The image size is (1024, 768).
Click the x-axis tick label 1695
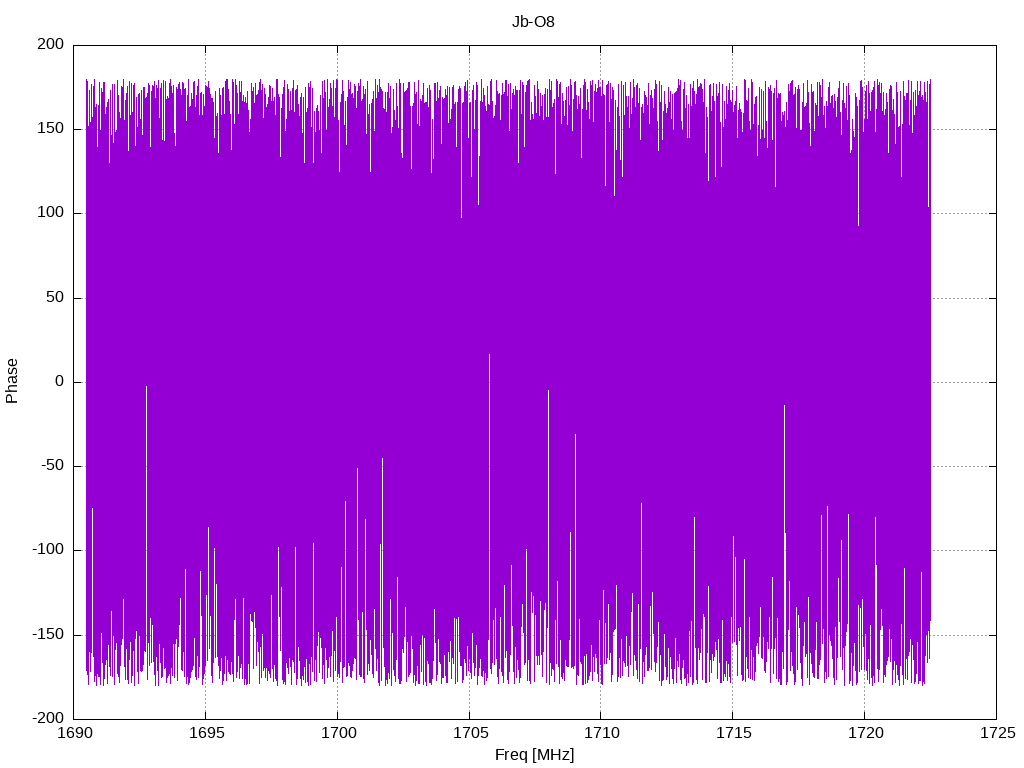pos(206,733)
